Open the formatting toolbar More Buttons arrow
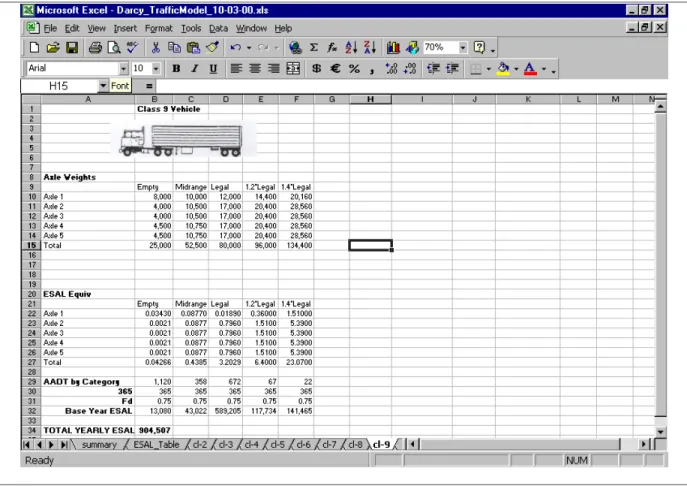Image resolution: width=687 pixels, height=486 pixels. [x=553, y=70]
